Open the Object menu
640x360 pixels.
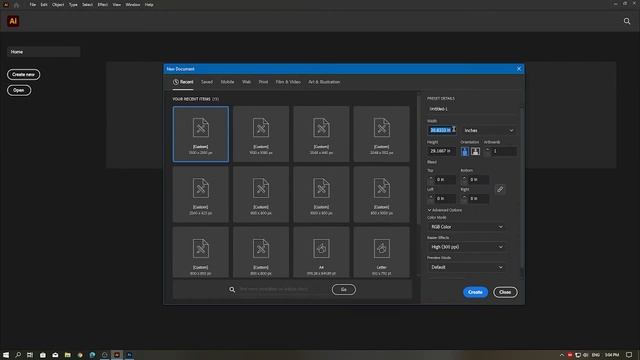point(58,4)
